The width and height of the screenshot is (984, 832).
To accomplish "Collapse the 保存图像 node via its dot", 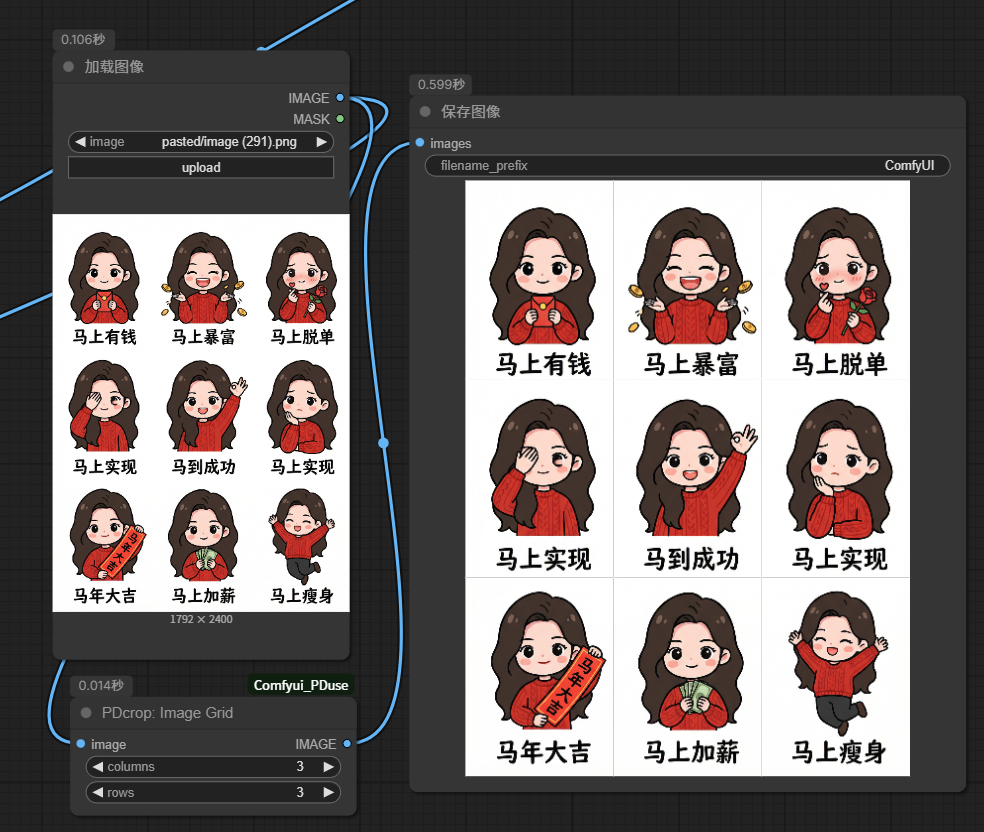I will [x=425, y=112].
